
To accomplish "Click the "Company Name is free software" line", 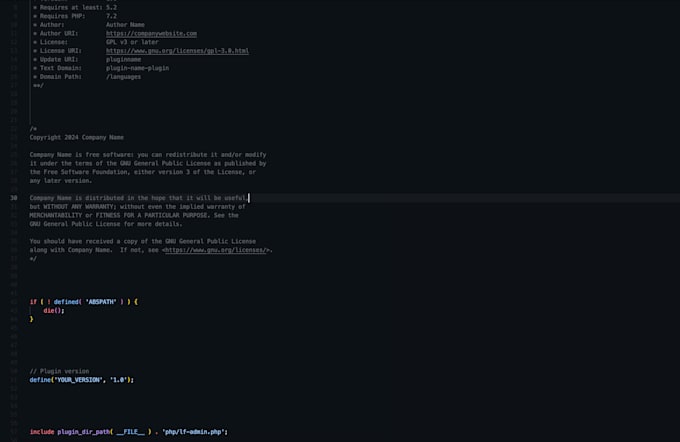I will pos(148,155).
